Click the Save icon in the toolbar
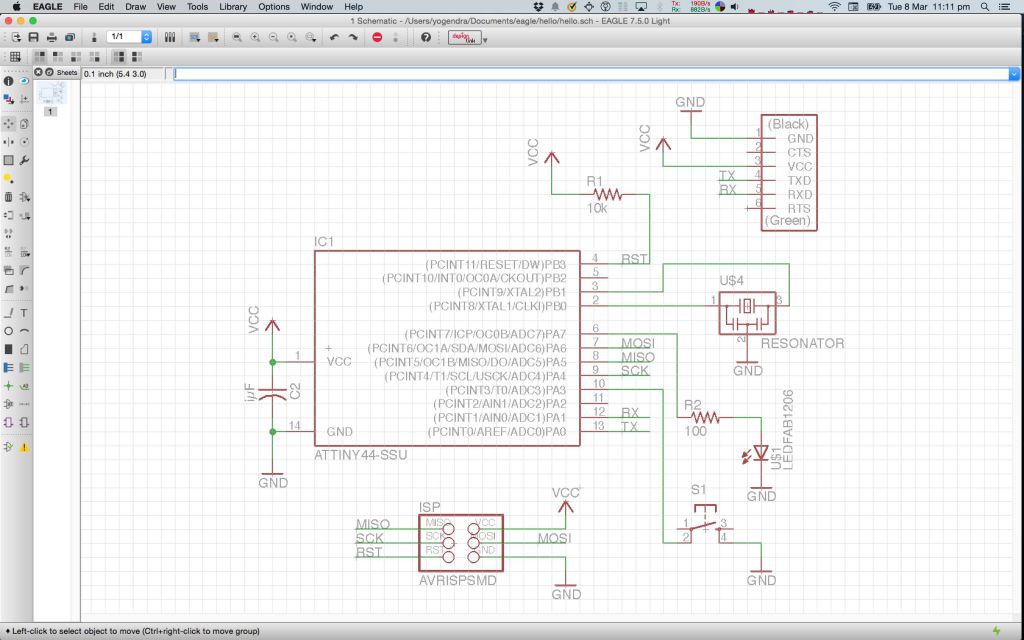 coord(33,37)
